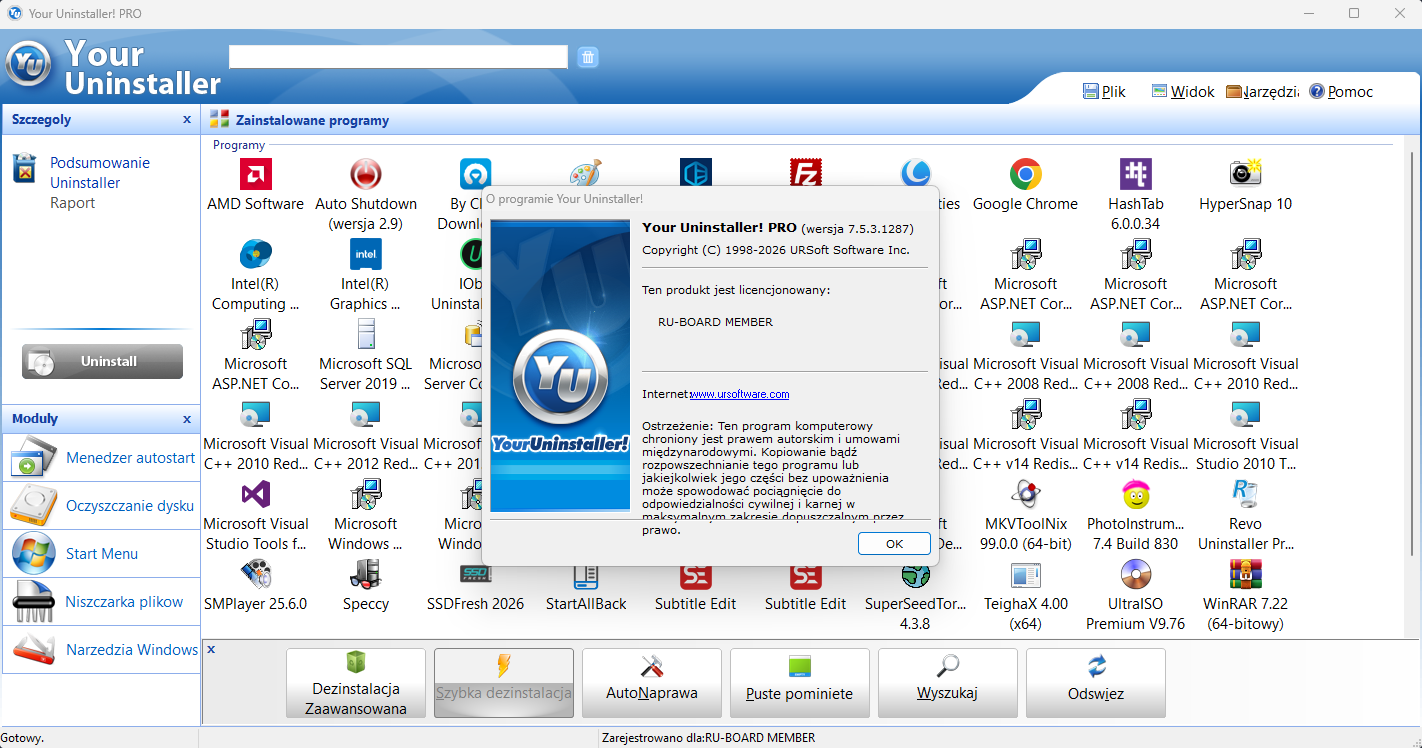Open the Widok menu

click(x=1183, y=92)
